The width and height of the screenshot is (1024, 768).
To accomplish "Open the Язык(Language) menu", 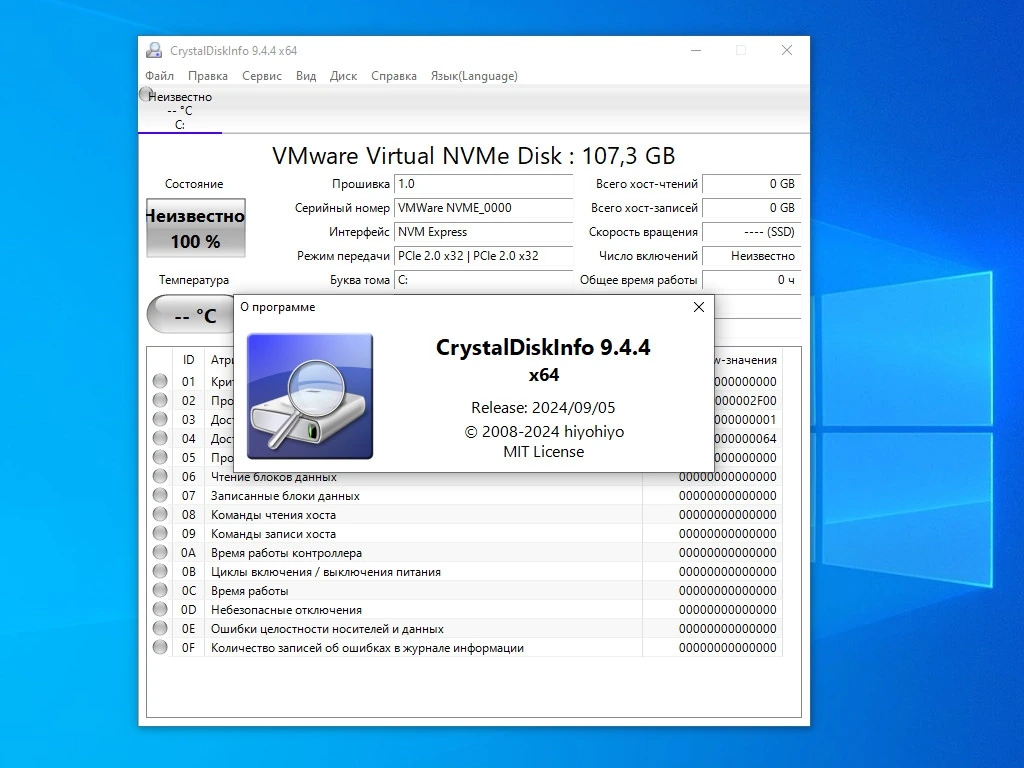I will (x=474, y=76).
